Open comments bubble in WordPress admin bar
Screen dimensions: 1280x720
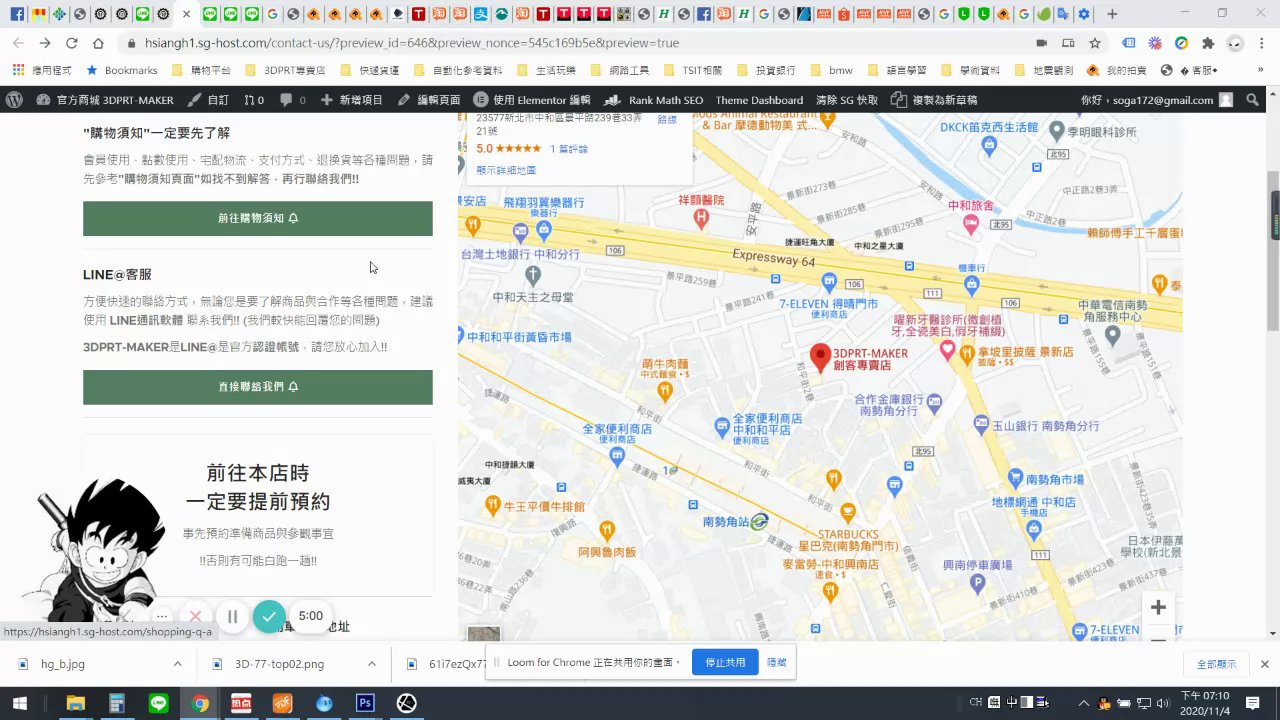[293, 100]
